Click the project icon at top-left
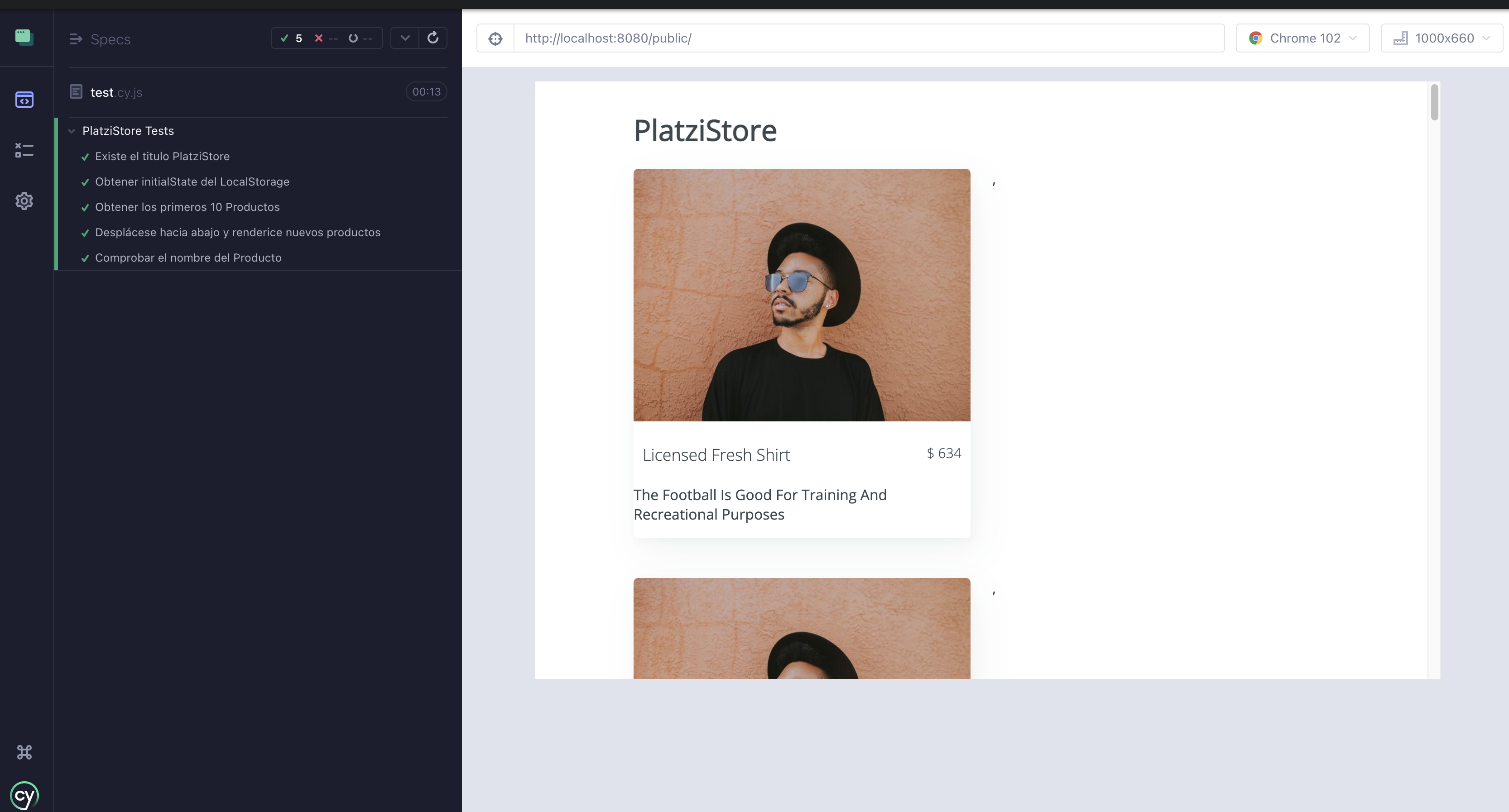 [24, 38]
